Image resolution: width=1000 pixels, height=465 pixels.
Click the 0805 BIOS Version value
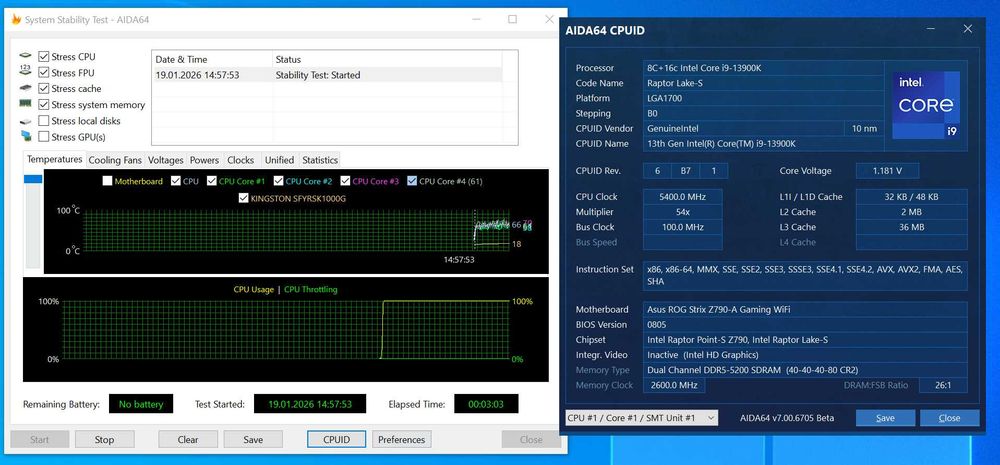pos(805,325)
